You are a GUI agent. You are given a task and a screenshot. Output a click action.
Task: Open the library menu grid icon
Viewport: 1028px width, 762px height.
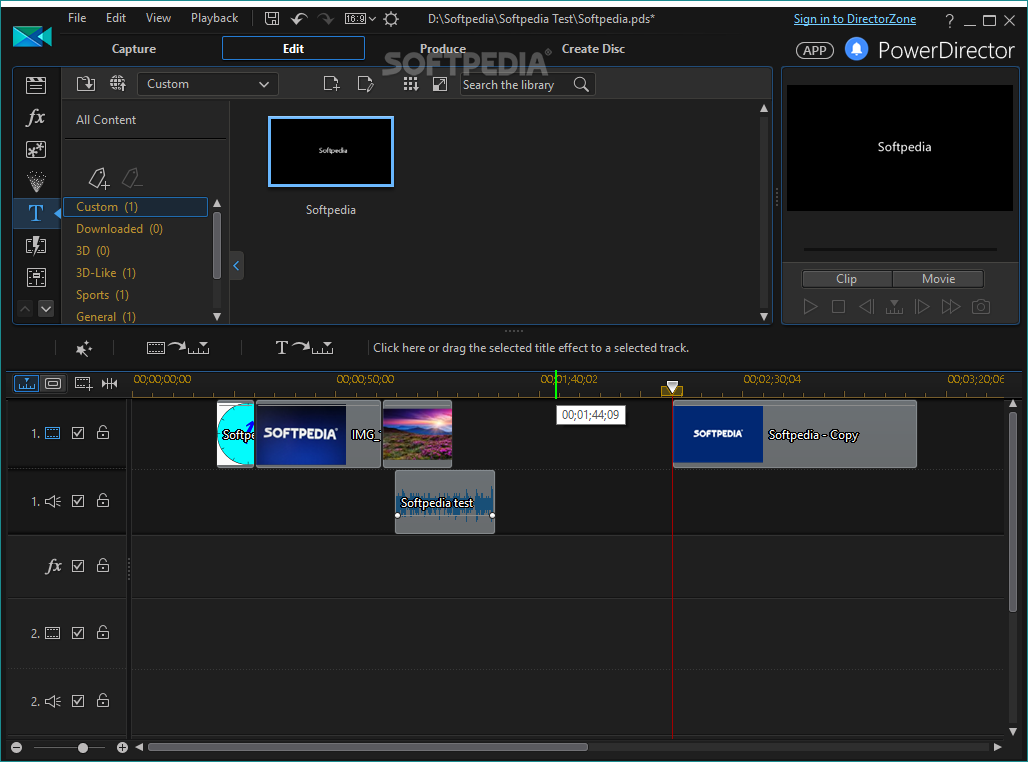[411, 84]
